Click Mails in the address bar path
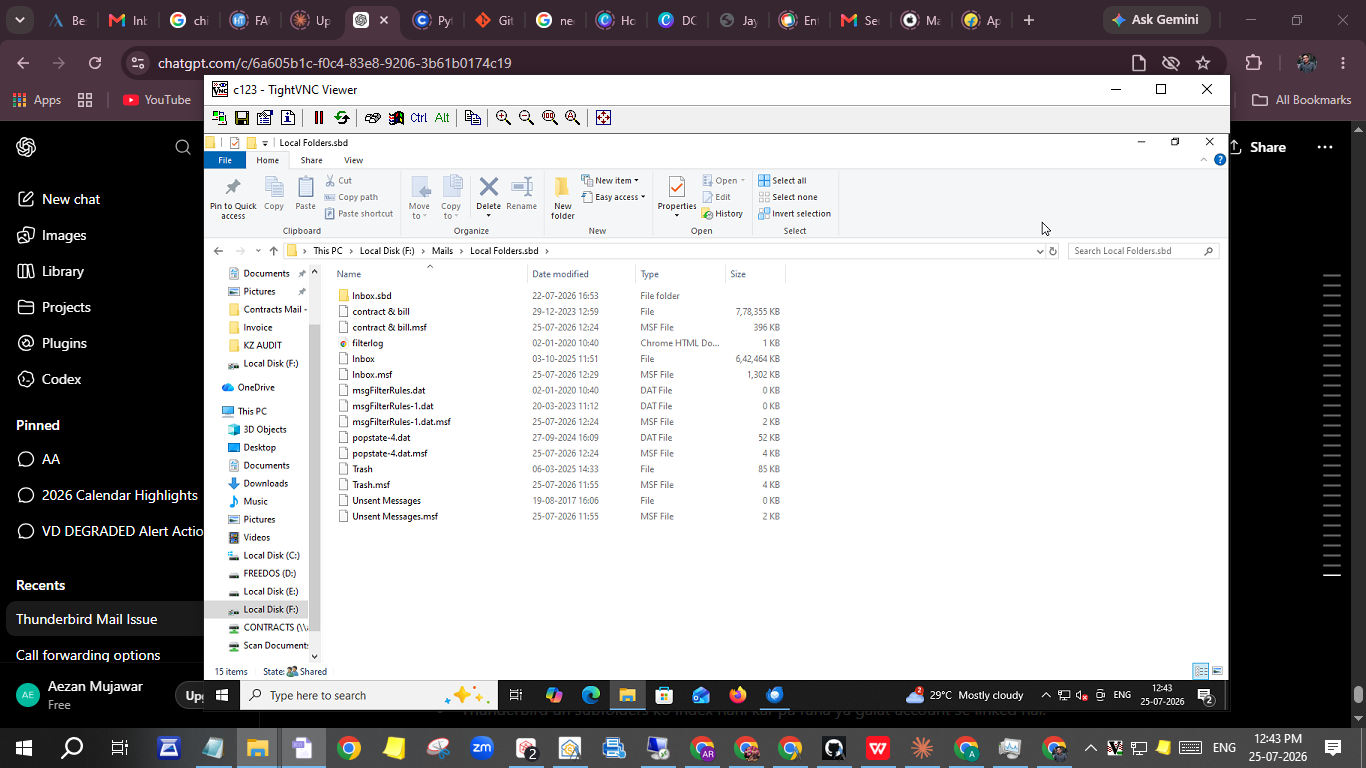The width and height of the screenshot is (1366, 768). click(442, 251)
